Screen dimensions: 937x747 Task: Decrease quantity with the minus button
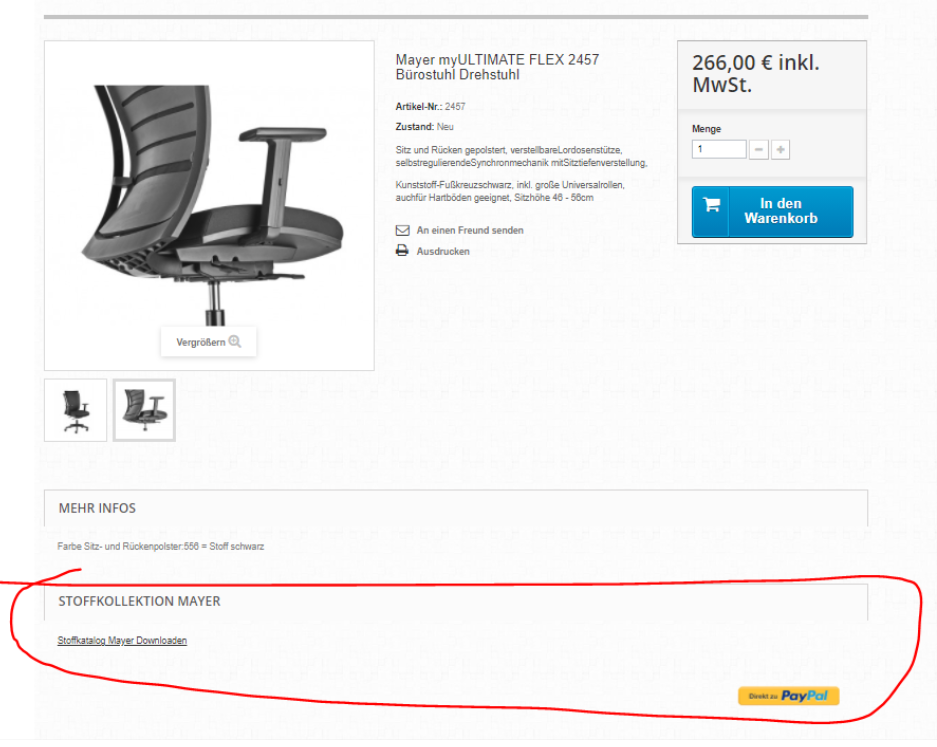pos(758,149)
